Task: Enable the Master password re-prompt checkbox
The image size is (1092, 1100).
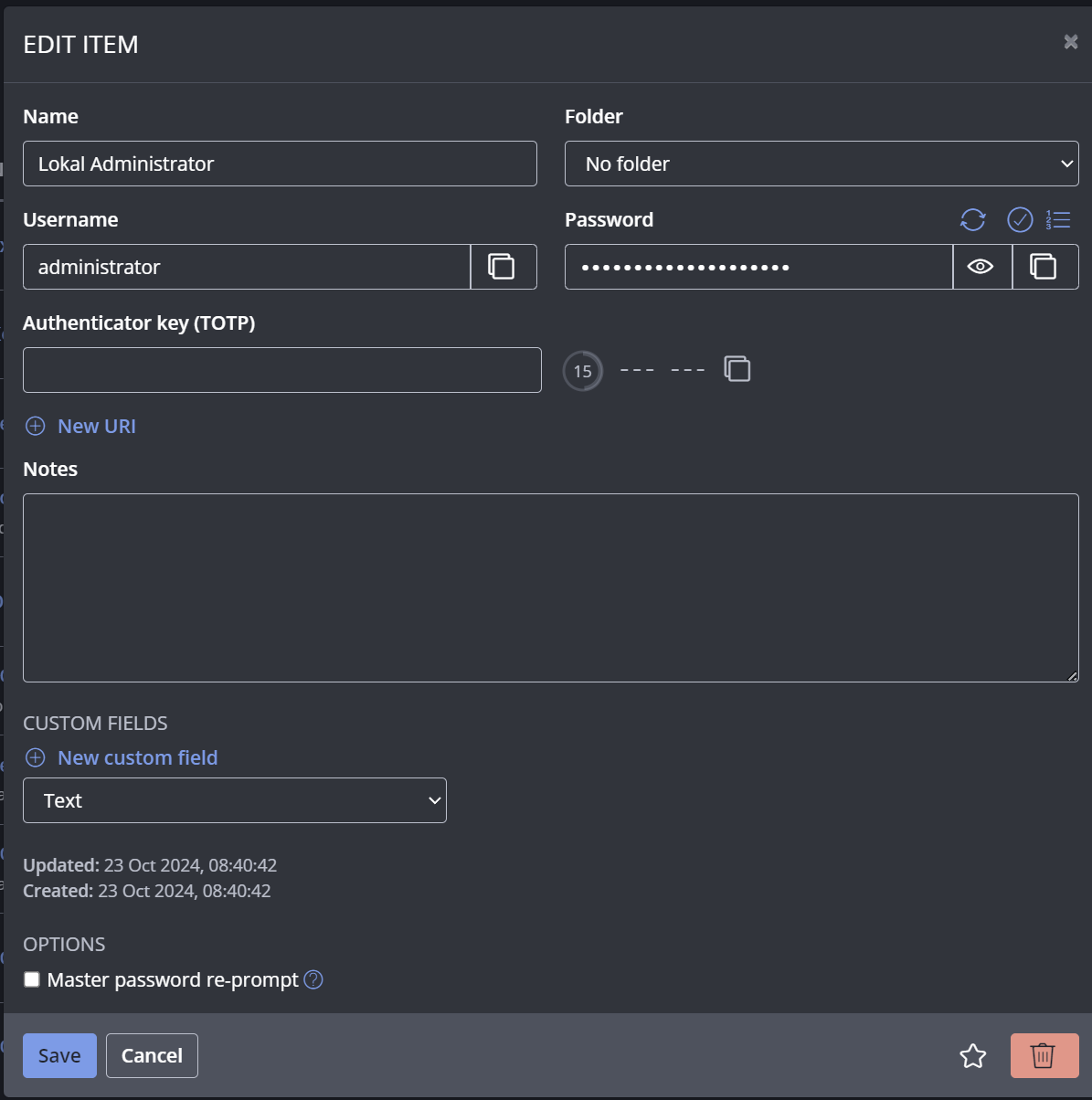Action: point(32,980)
